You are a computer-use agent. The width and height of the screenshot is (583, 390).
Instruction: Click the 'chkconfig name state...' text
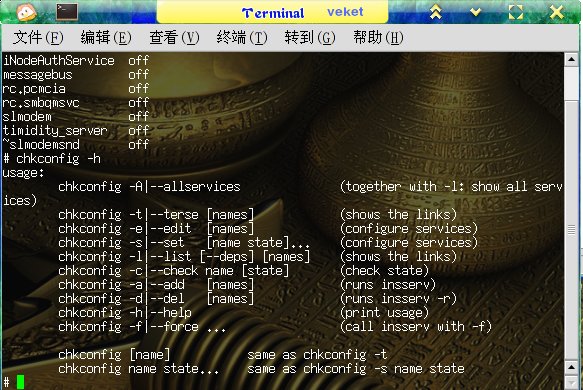(x=138, y=369)
